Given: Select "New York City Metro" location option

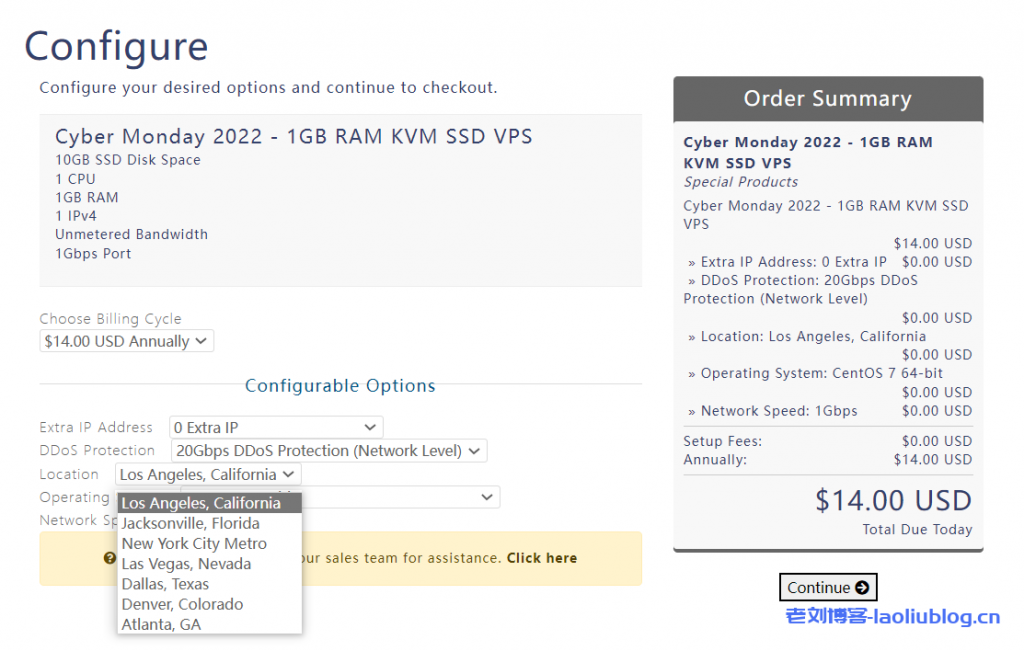Looking at the screenshot, I should [194, 543].
